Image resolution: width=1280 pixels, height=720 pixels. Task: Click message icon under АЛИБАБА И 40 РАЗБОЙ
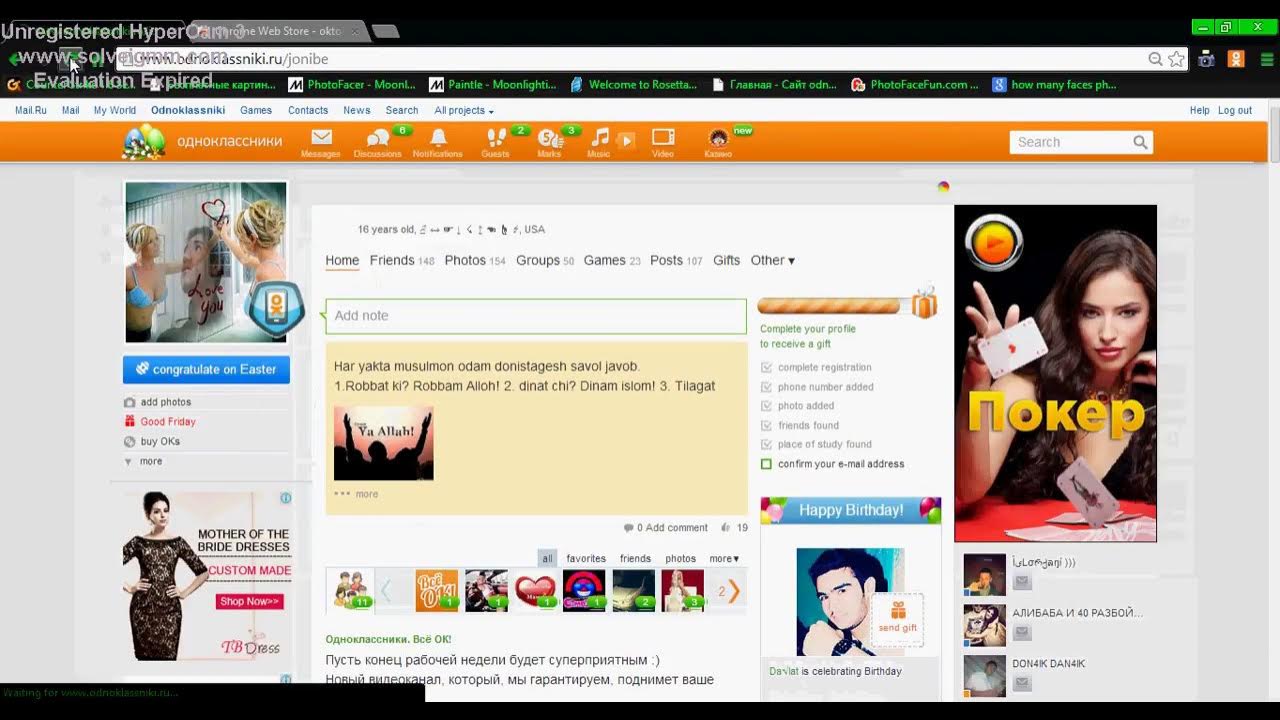[1022, 632]
